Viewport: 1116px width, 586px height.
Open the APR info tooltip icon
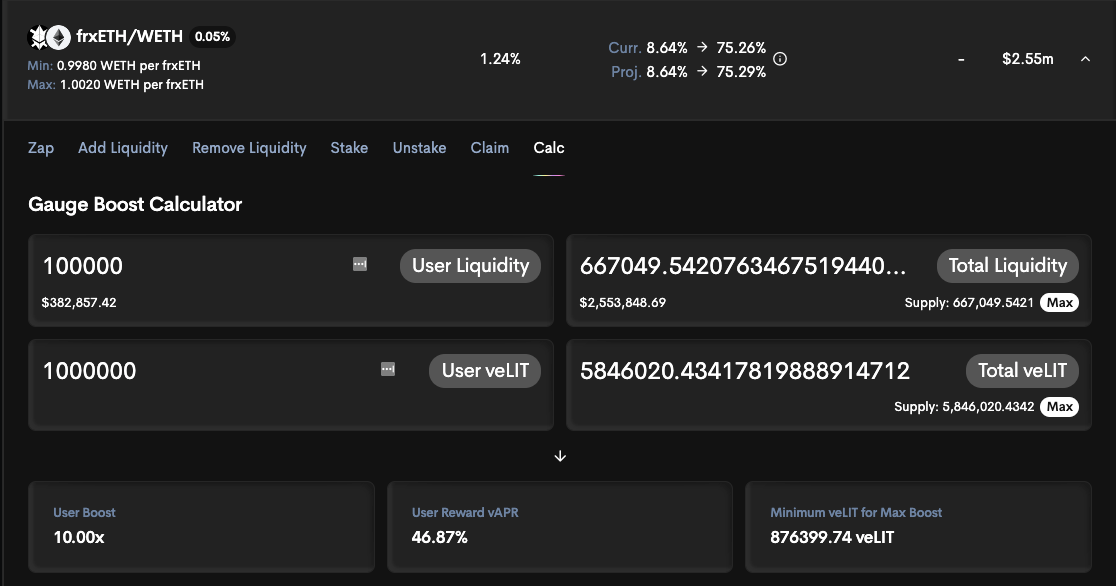coord(780,59)
